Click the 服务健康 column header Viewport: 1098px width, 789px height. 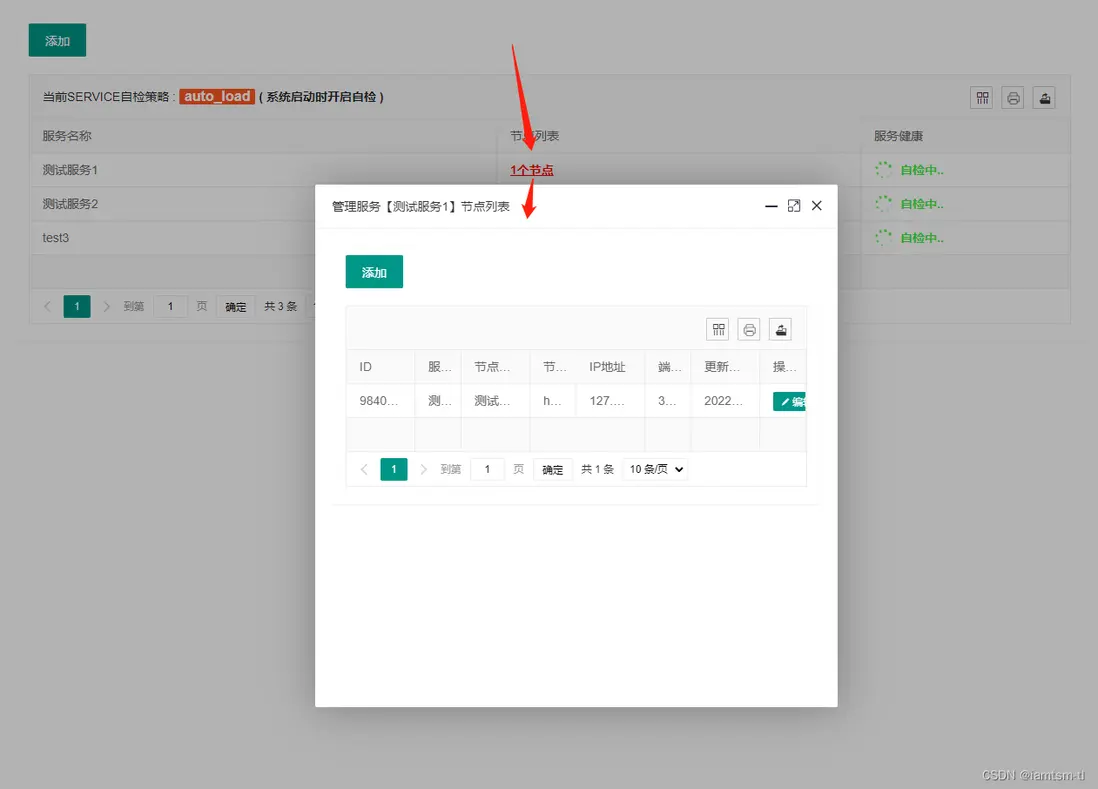(x=898, y=136)
